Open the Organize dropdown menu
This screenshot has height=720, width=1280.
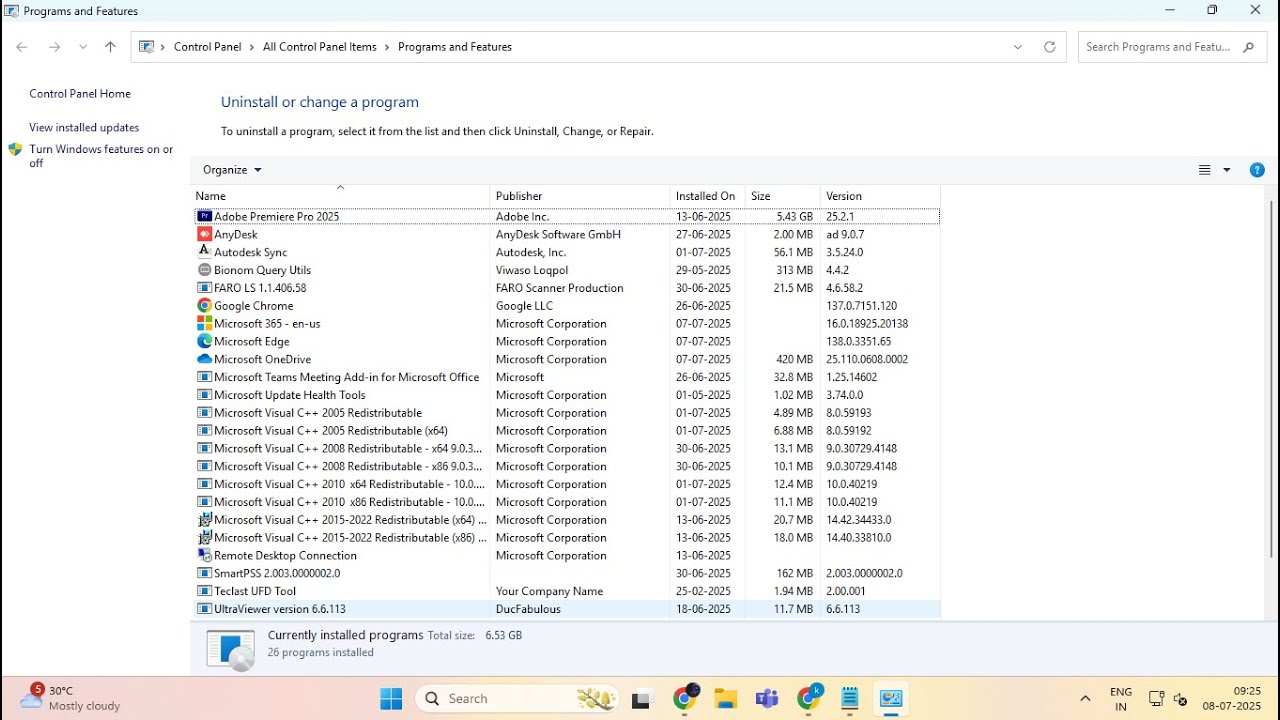[x=232, y=170]
